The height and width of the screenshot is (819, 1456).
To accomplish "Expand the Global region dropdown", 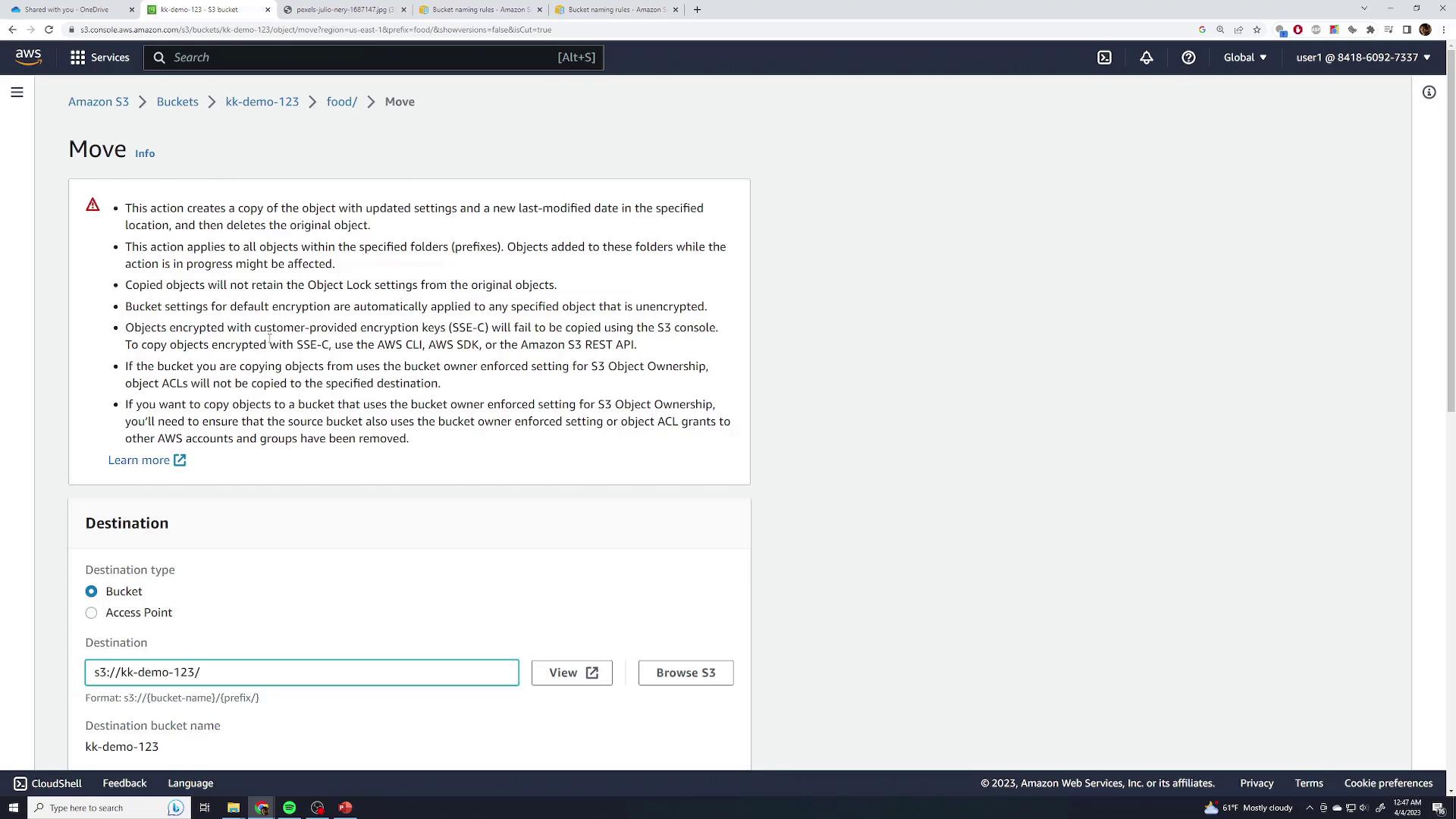I will point(1244,58).
